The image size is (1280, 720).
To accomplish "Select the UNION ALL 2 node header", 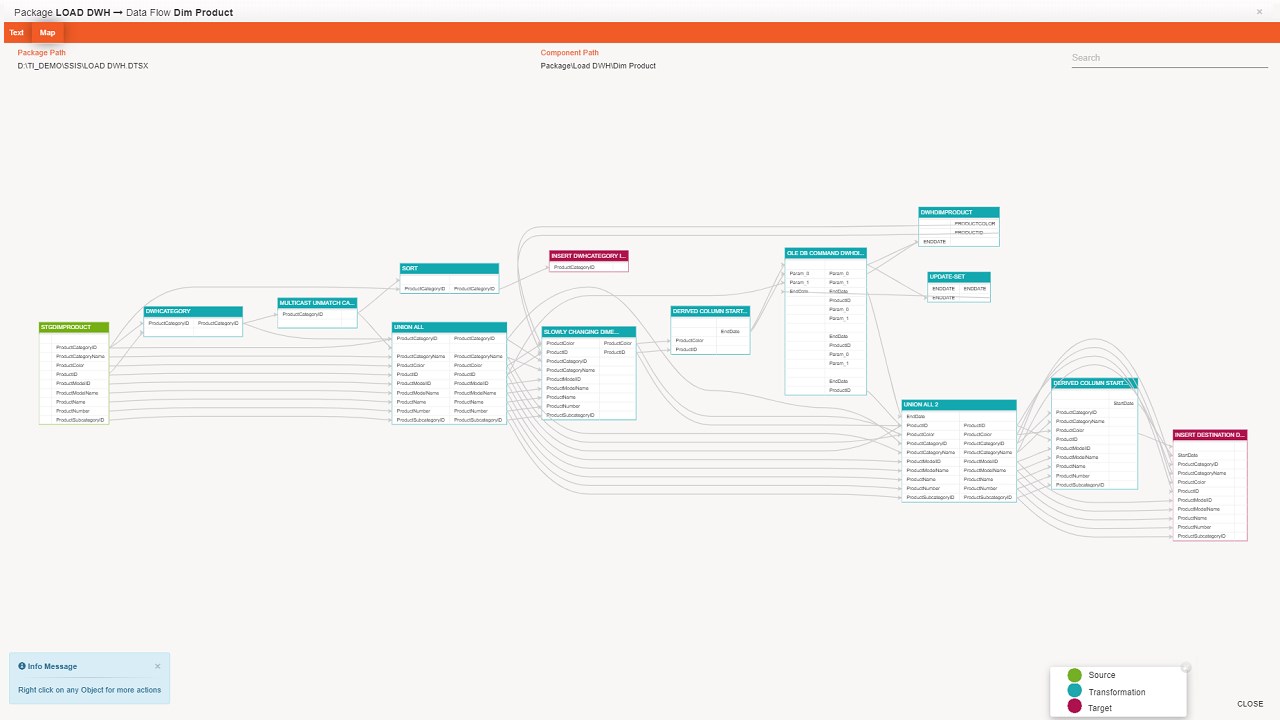I will 959,405.
